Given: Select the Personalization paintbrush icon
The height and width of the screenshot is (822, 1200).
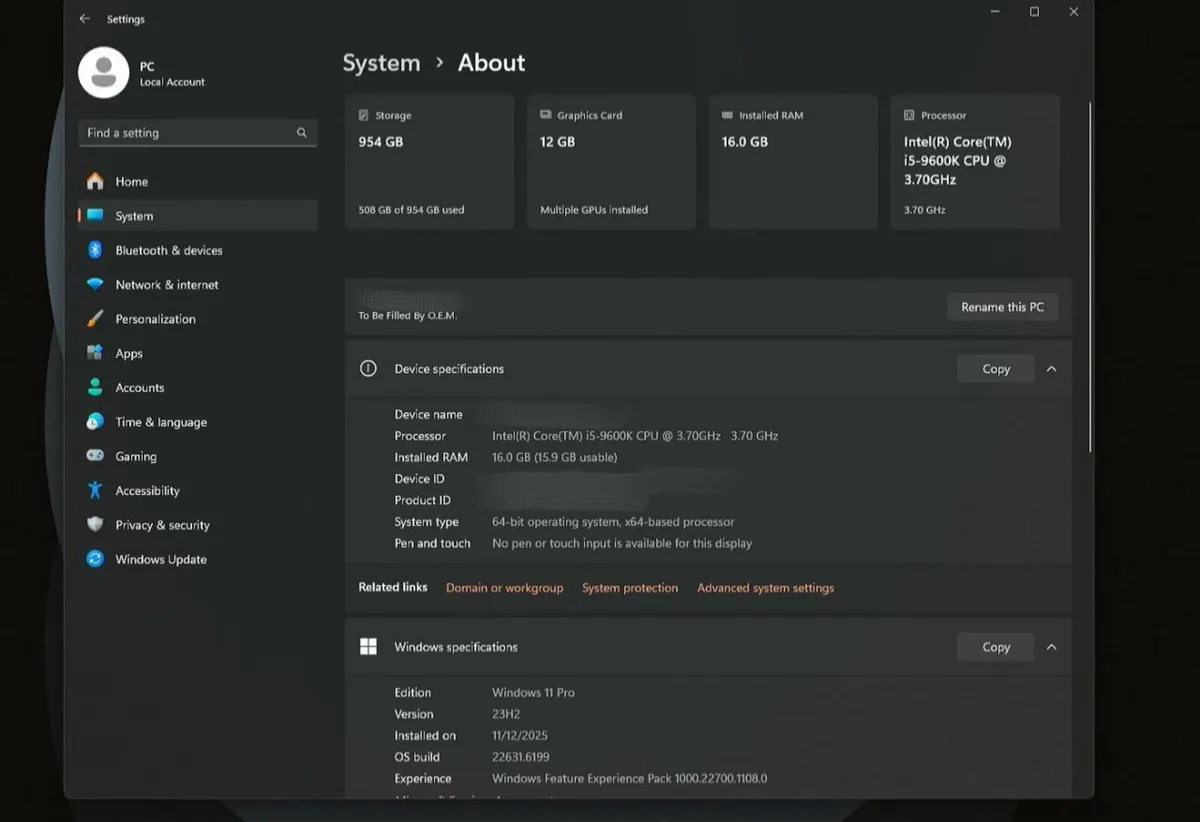Looking at the screenshot, I should (95, 319).
